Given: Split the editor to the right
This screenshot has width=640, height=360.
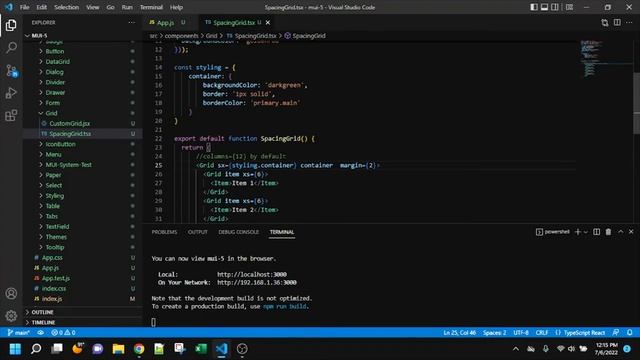Looking at the screenshot, I should click(617, 22).
